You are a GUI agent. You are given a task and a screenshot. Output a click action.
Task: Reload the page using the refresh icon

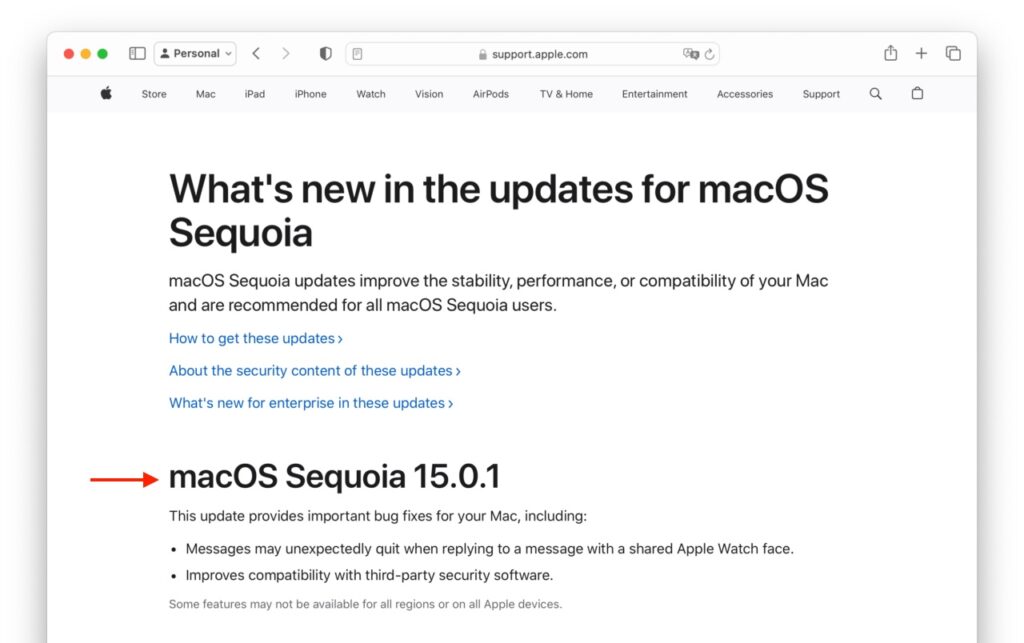click(709, 54)
